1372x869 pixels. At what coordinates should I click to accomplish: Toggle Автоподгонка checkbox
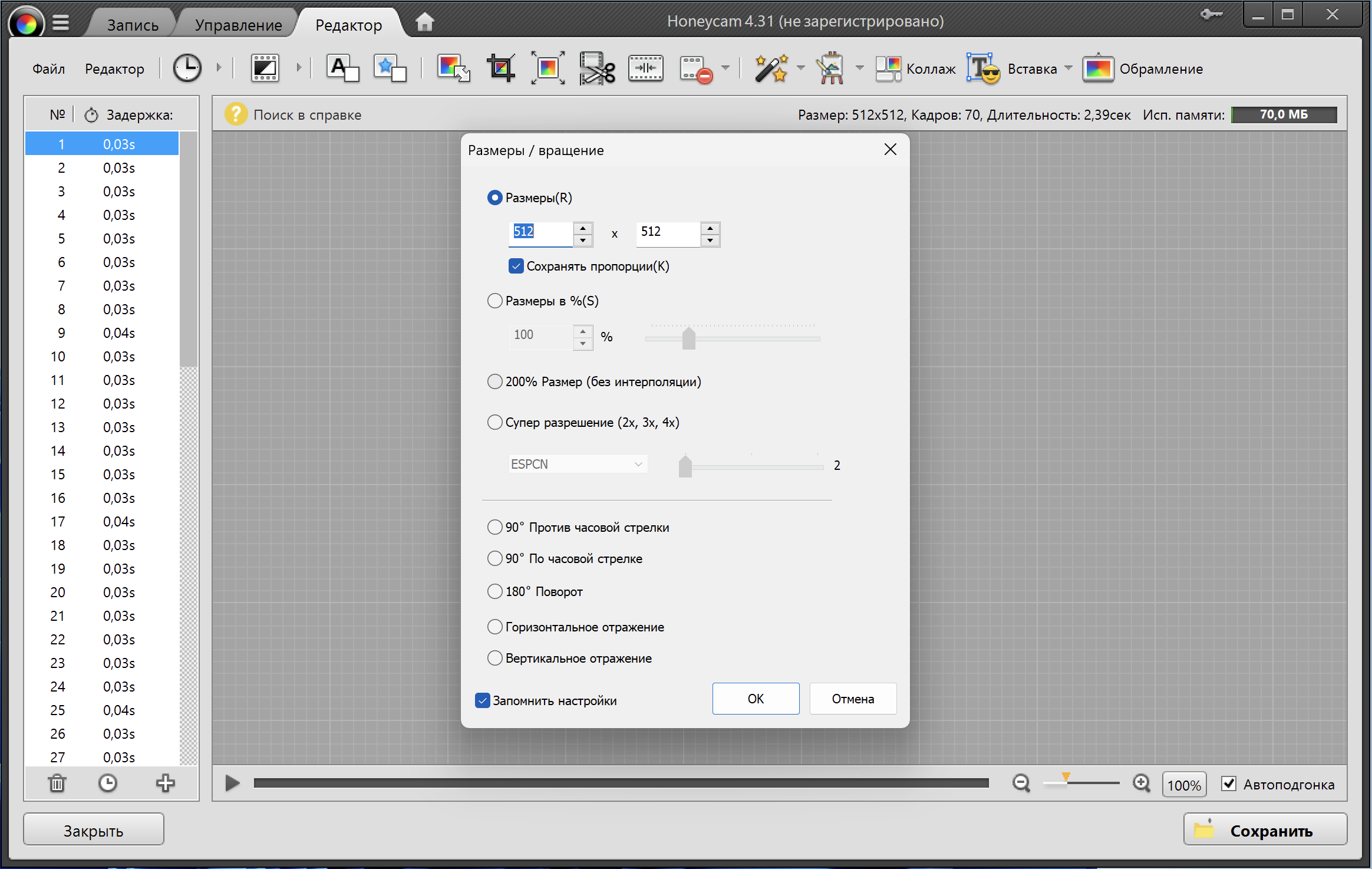1229,784
